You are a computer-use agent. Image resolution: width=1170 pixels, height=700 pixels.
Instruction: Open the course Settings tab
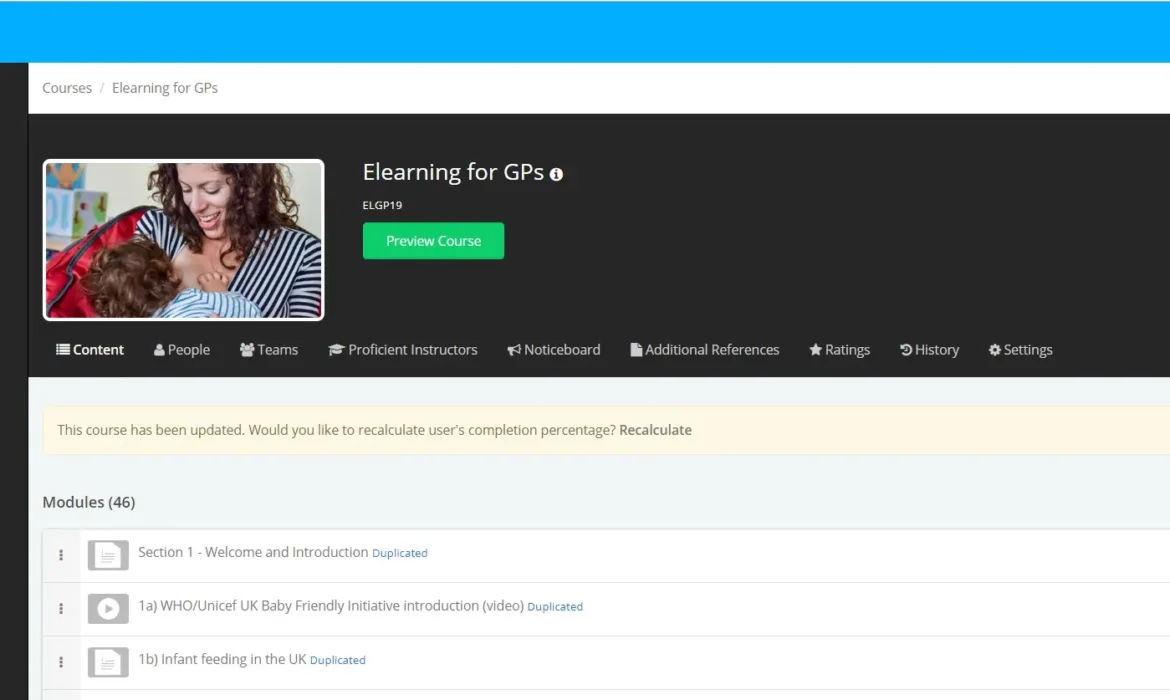click(x=1021, y=350)
